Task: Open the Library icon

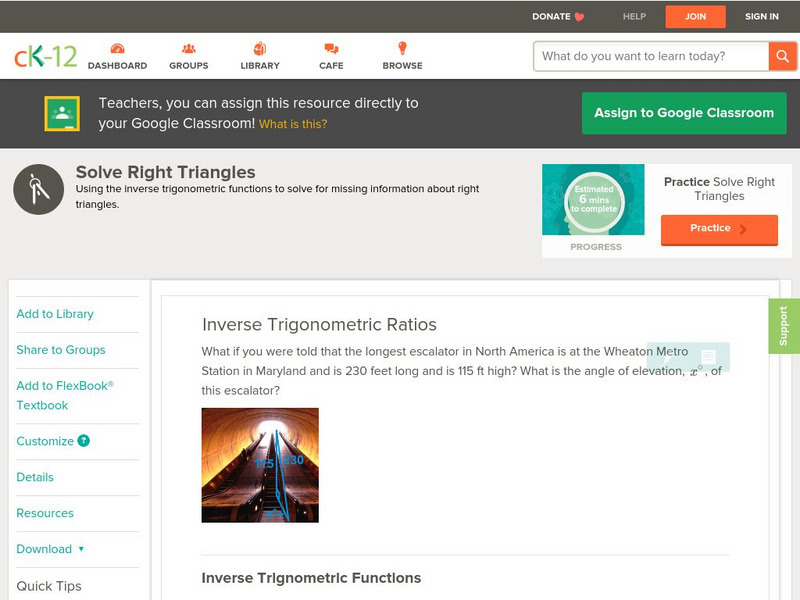Action: 260,49
